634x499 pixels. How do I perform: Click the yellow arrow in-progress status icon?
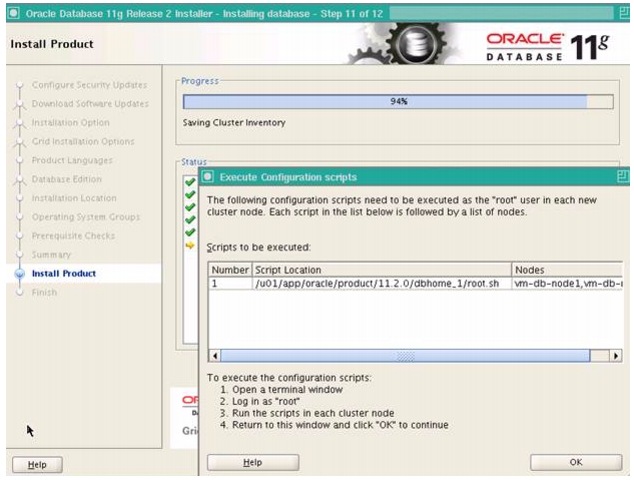click(x=190, y=245)
